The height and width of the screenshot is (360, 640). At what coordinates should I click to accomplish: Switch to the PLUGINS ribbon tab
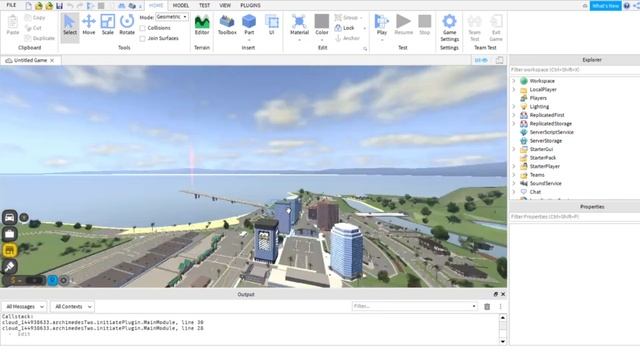pyautogui.click(x=250, y=5)
